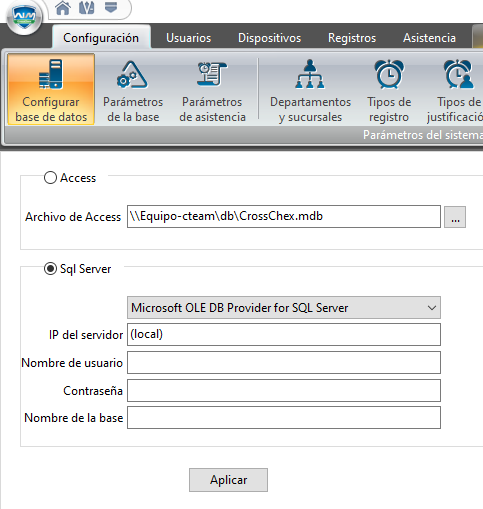Click the CrossChex shield logo button
The height and width of the screenshot is (509, 483).
[x=24, y=18]
